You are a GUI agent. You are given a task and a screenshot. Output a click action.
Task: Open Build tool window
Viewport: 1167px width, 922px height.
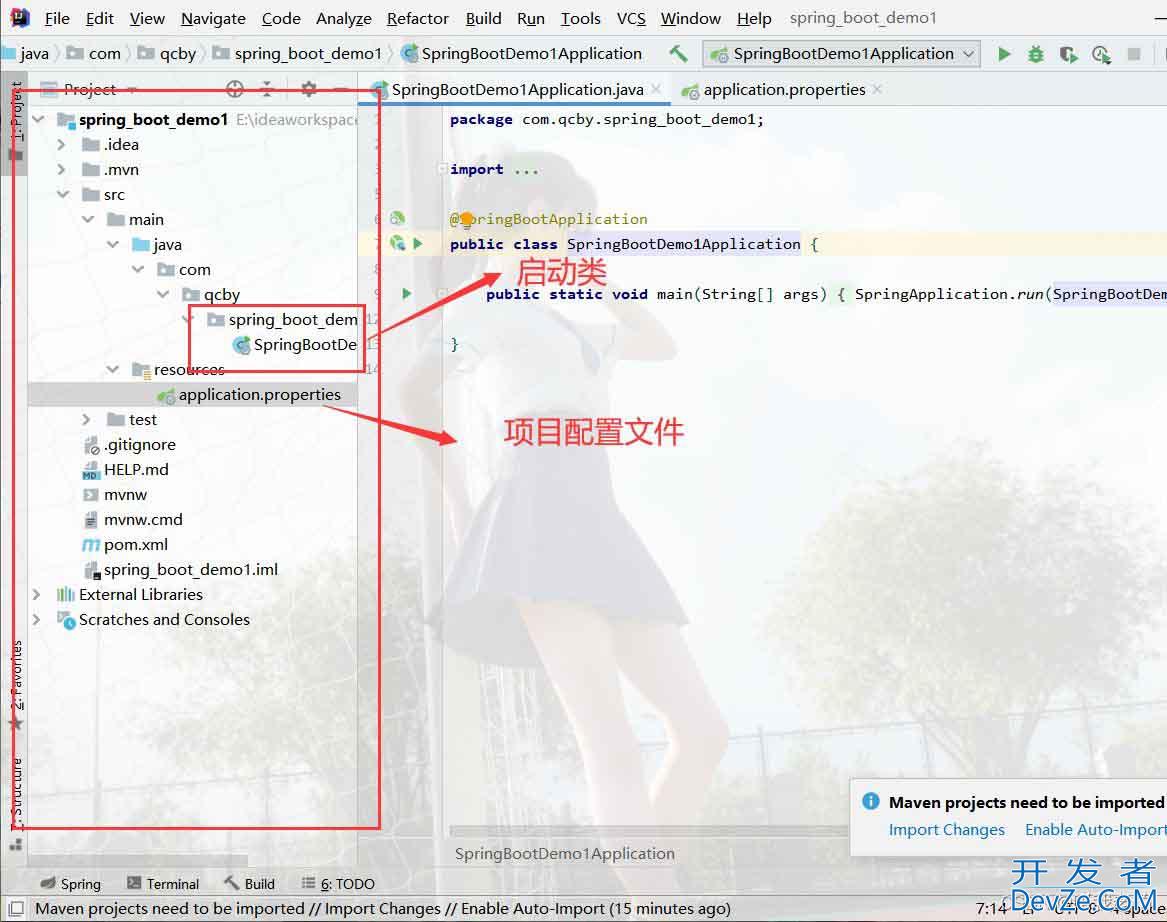[x=249, y=883]
